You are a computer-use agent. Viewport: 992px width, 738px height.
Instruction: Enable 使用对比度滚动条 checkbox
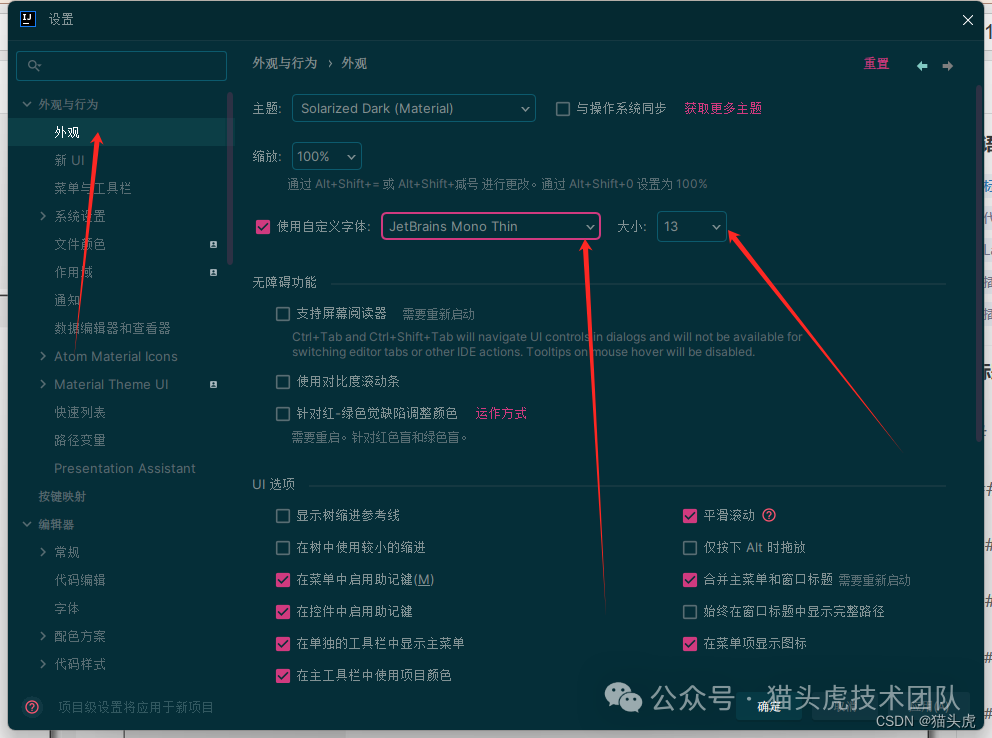(x=283, y=381)
